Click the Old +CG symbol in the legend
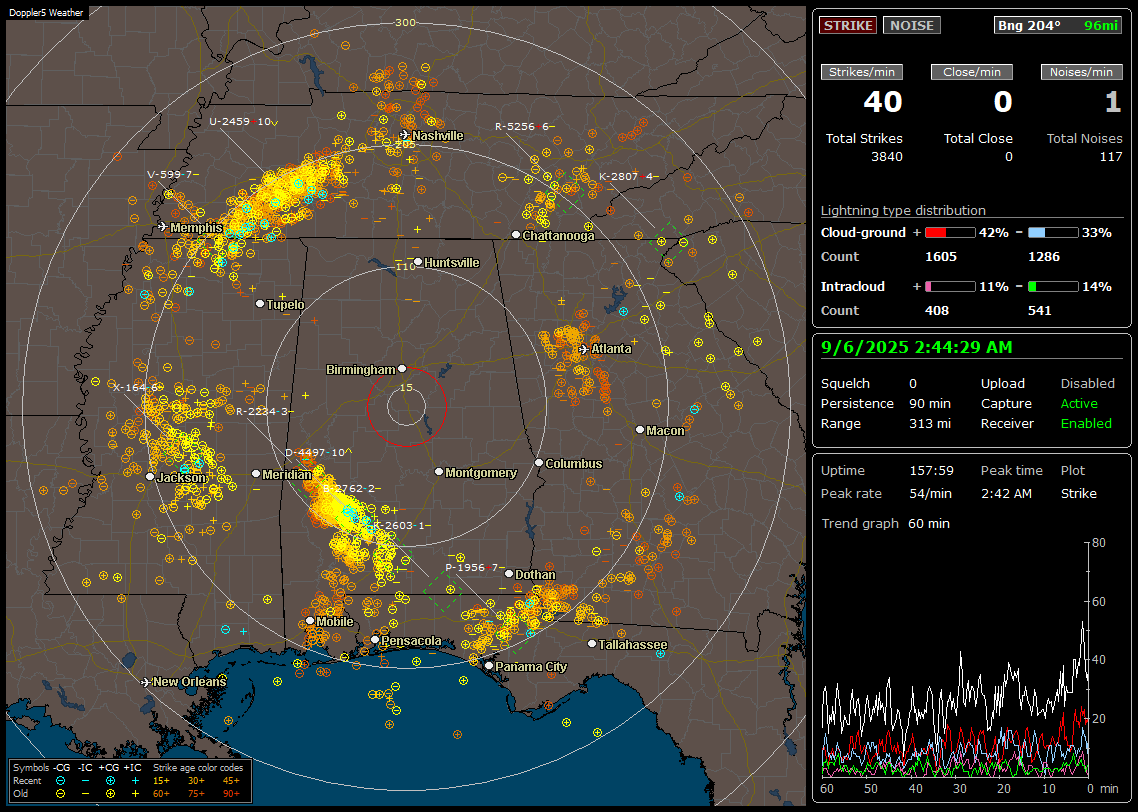 (110, 794)
